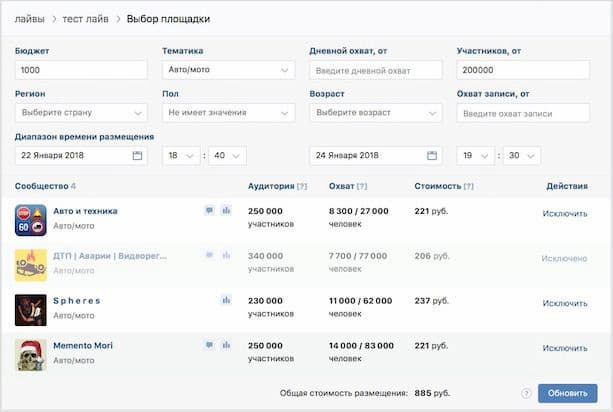Open calendar icon for 22 Января 2018
Viewport: 613px width, 412px height.
tap(137, 156)
